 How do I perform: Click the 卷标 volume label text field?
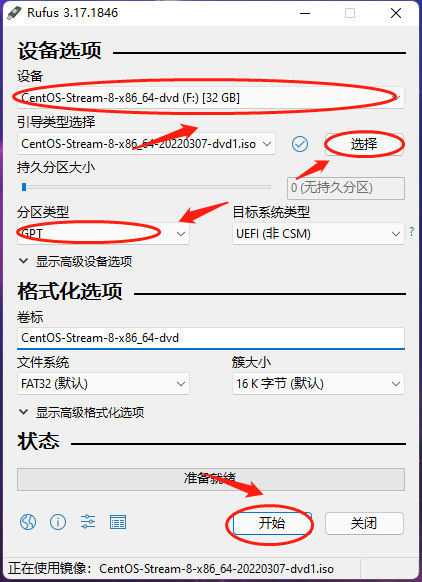pos(211,338)
